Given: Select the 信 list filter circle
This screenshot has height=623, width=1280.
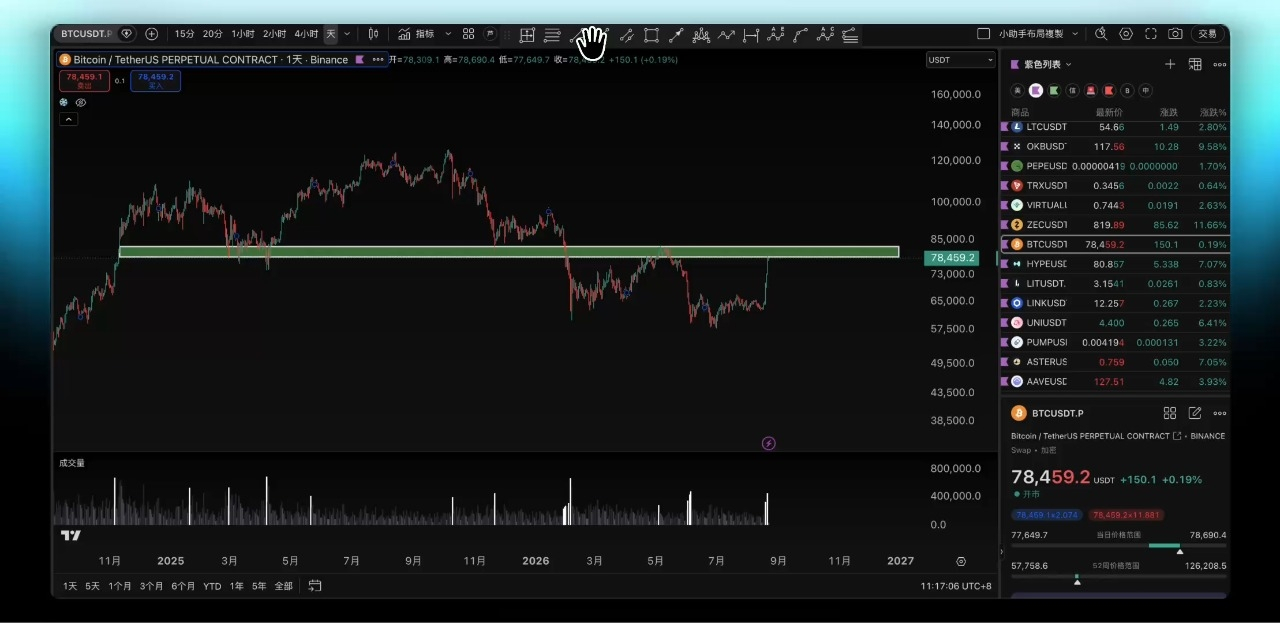Looking at the screenshot, I should tap(1072, 90).
